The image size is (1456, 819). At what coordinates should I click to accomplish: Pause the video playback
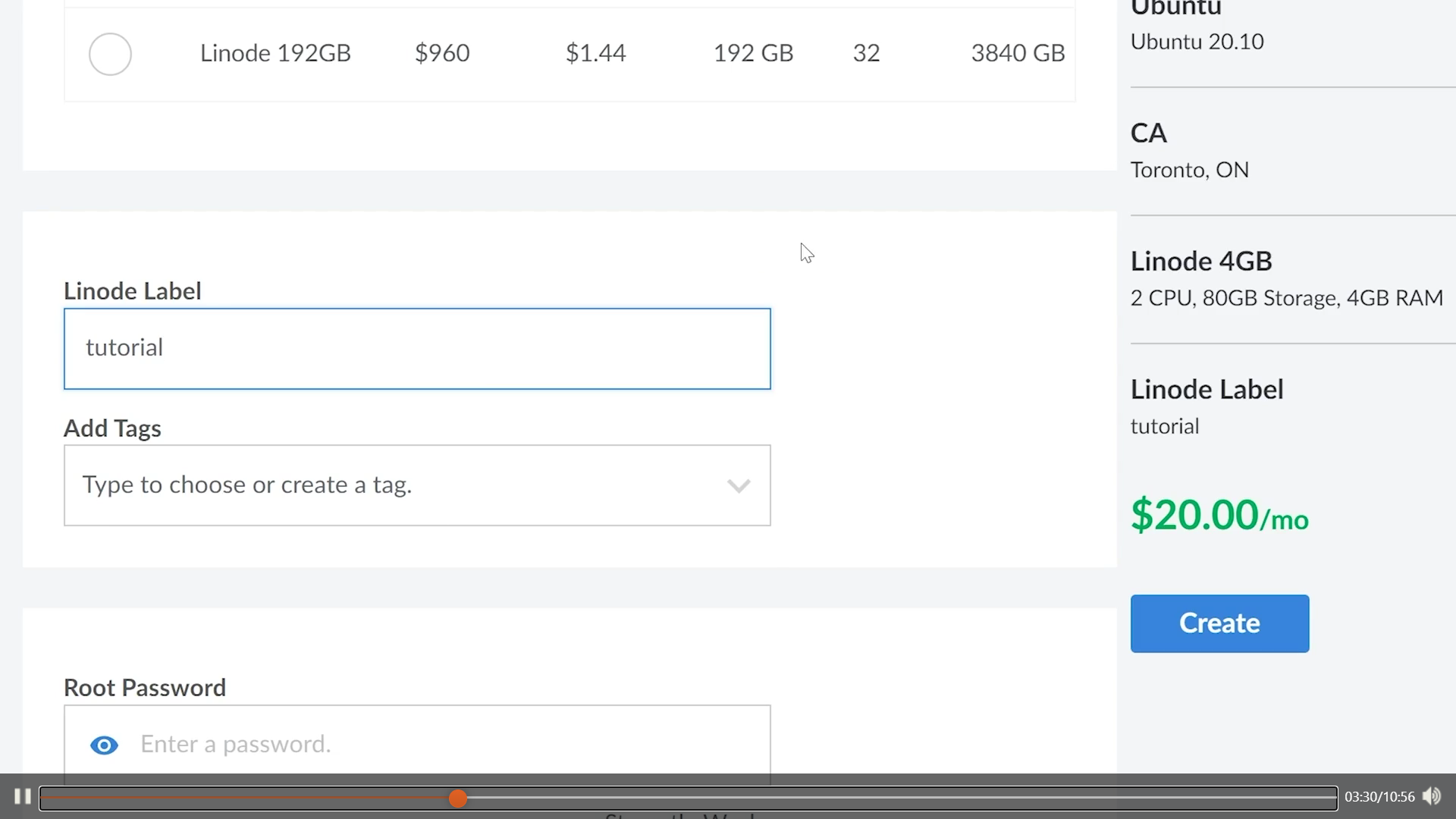coord(22,796)
